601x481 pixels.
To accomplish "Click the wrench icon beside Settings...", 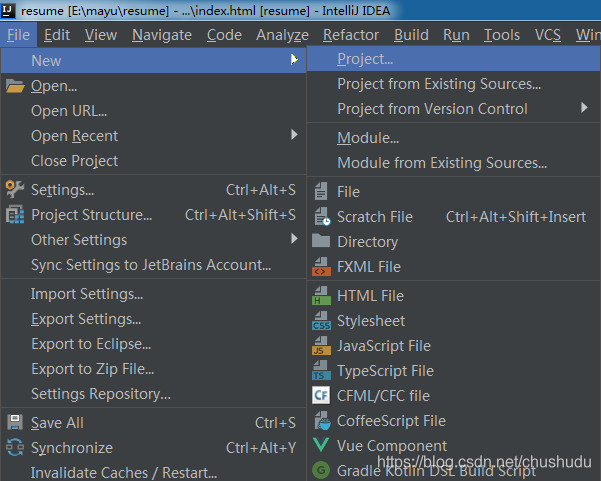I will pos(15,189).
